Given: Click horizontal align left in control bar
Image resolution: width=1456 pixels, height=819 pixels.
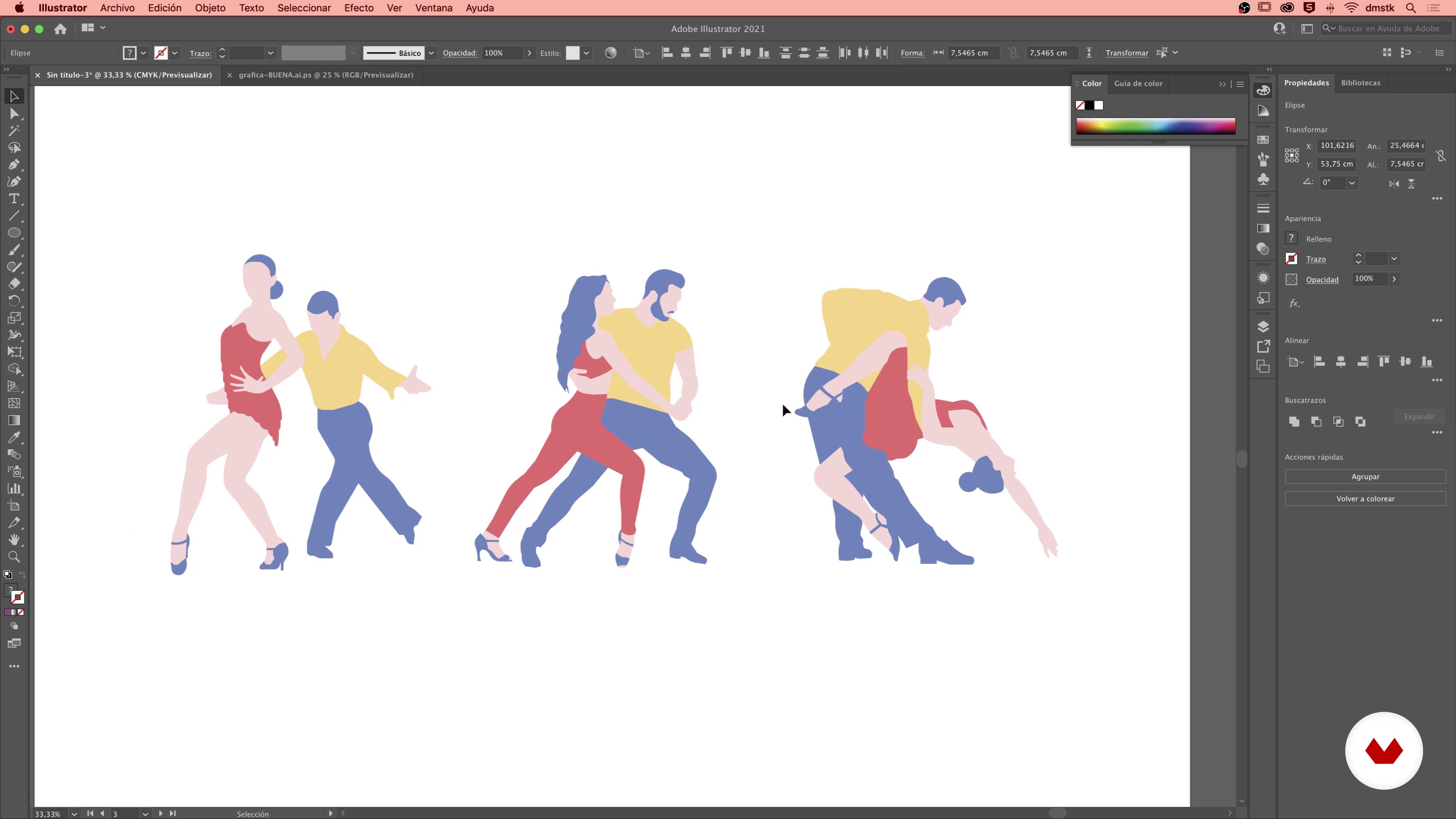Looking at the screenshot, I should coord(667,53).
